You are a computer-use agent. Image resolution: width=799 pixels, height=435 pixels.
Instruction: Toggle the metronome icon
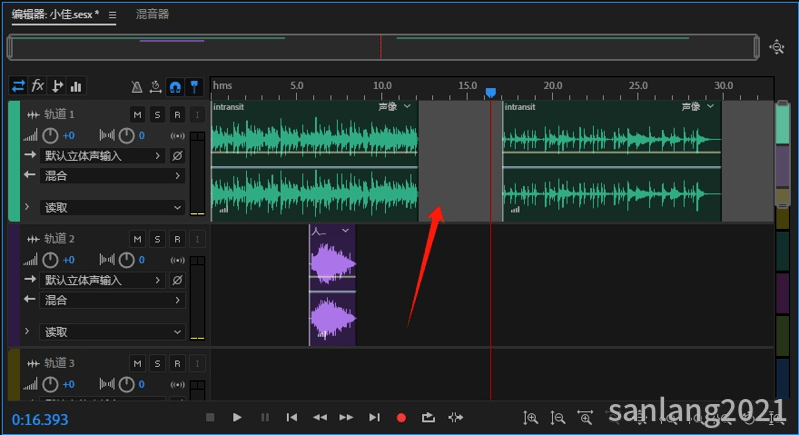click(137, 87)
